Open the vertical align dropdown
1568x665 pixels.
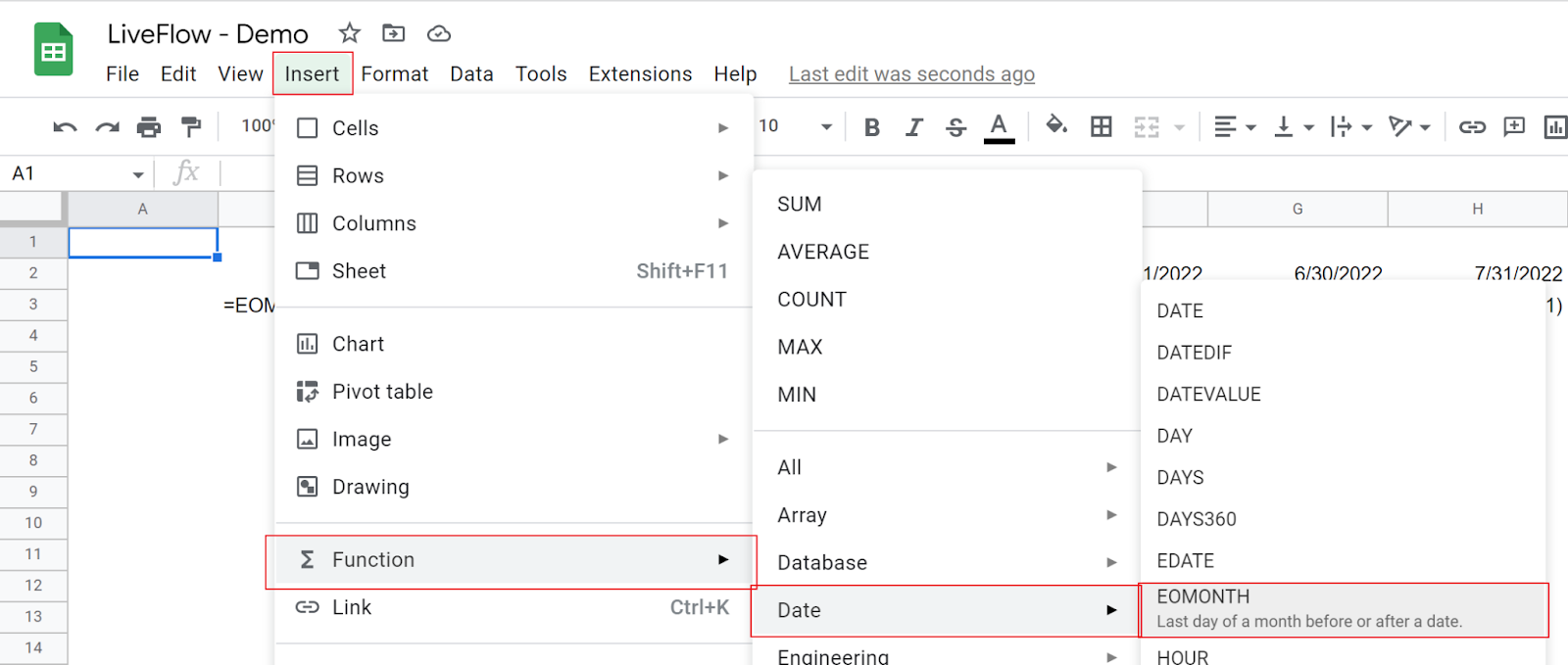click(x=1294, y=126)
